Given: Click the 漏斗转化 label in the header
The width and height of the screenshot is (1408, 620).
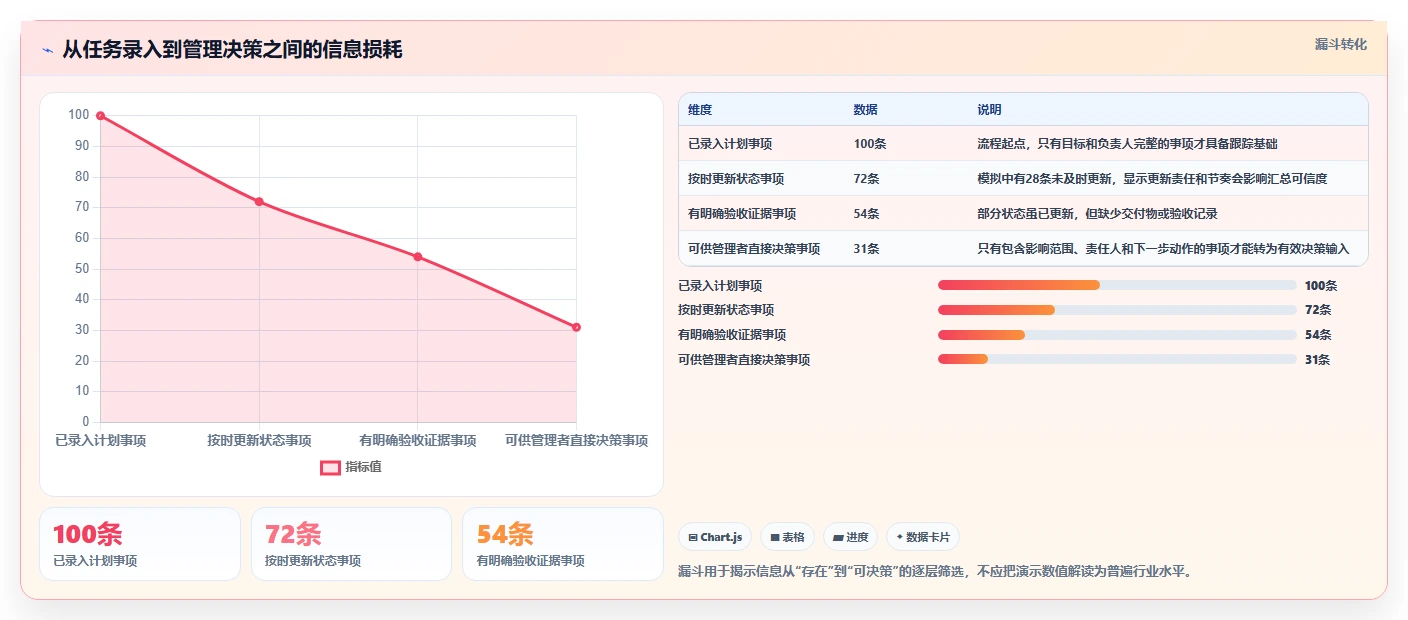Looking at the screenshot, I should (1340, 45).
